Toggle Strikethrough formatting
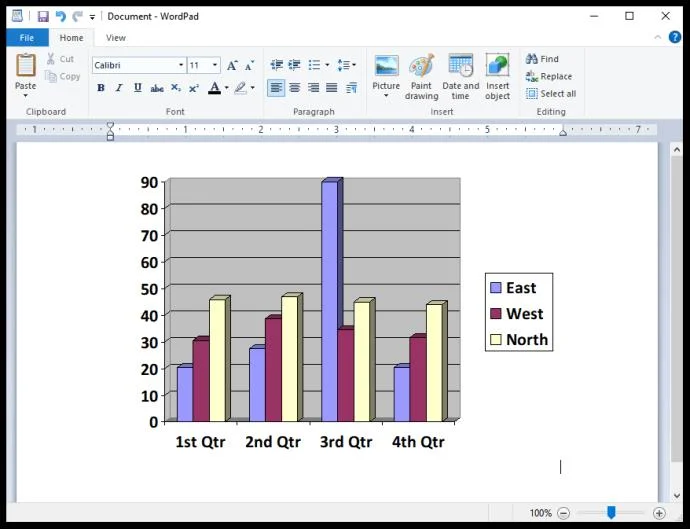This screenshot has height=529, width=690. (157, 88)
